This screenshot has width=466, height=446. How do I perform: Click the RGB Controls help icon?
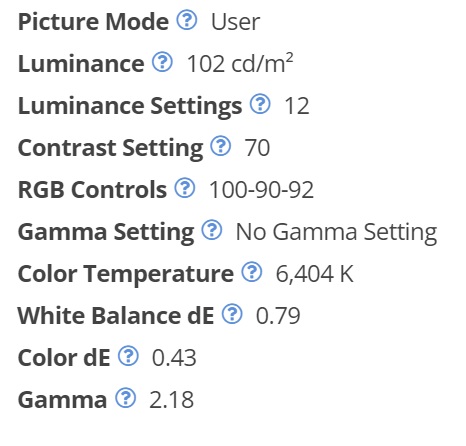pos(185,188)
